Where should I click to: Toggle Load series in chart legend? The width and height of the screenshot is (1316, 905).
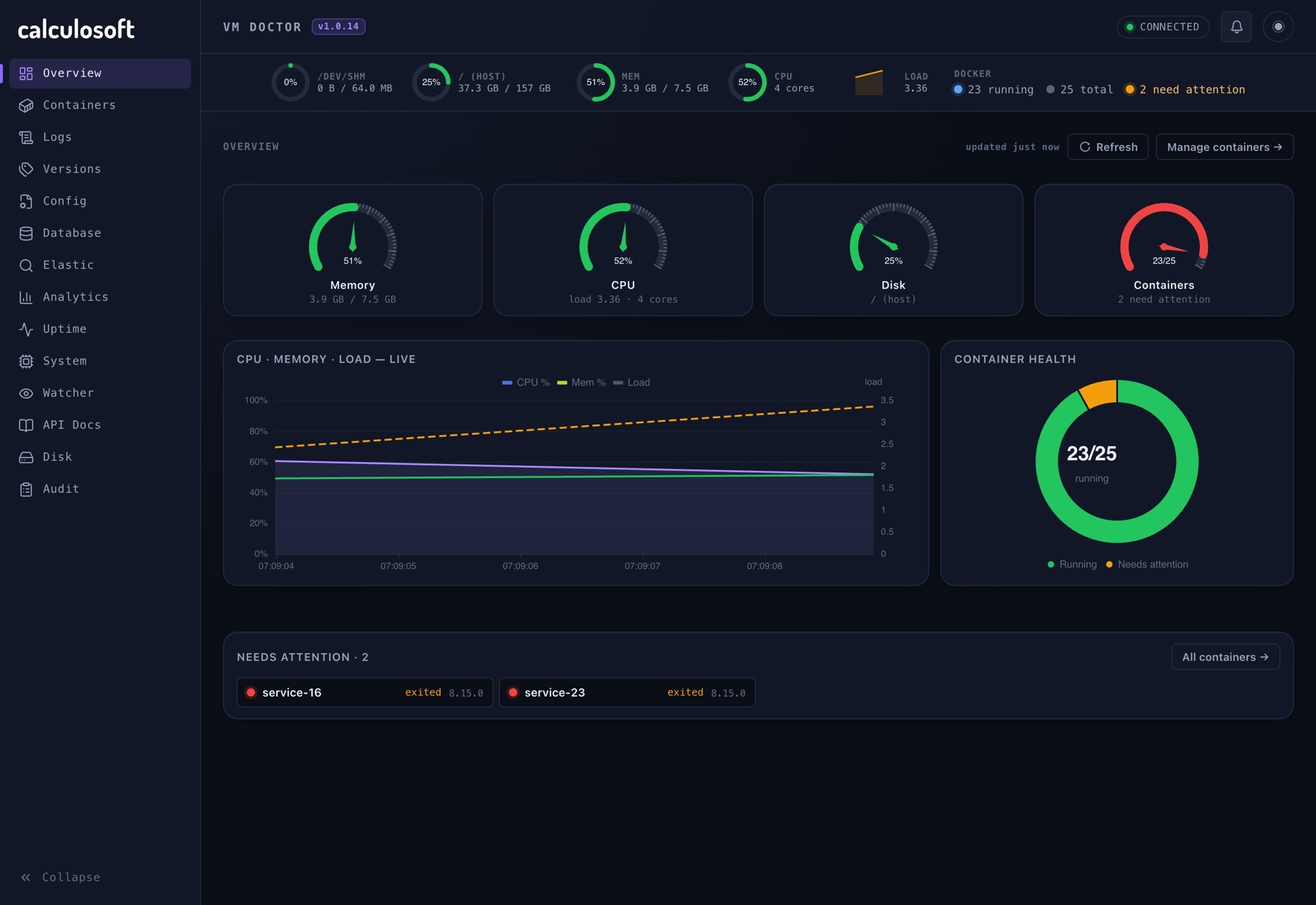pos(631,383)
